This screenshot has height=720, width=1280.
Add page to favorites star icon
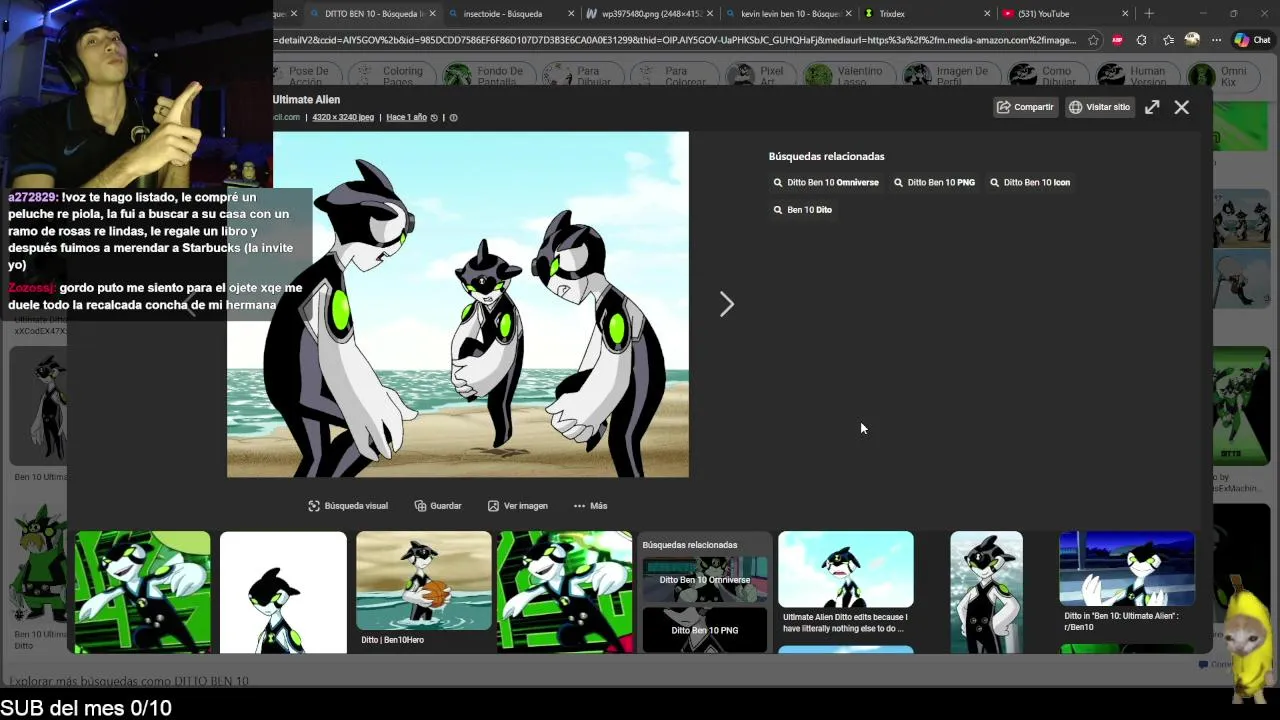[1093, 41]
